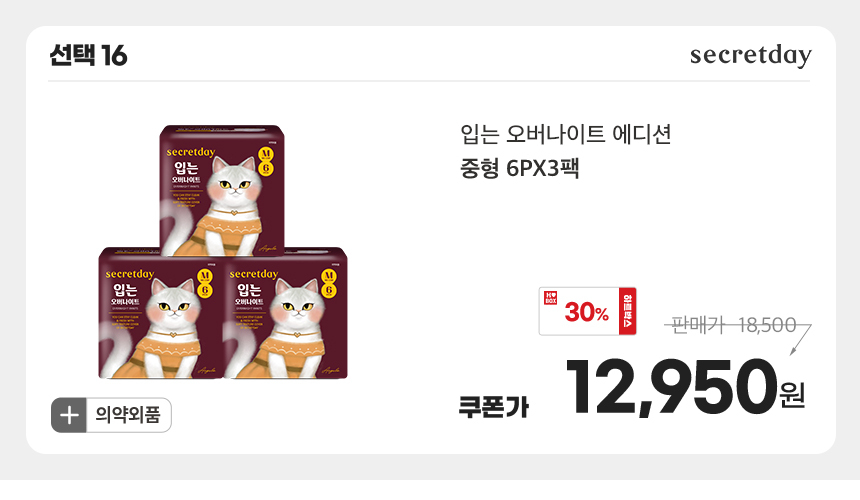The width and height of the screenshot is (860, 500).
Task: Open the 입는 오버나이트 에디션 product title
Action: (565, 134)
